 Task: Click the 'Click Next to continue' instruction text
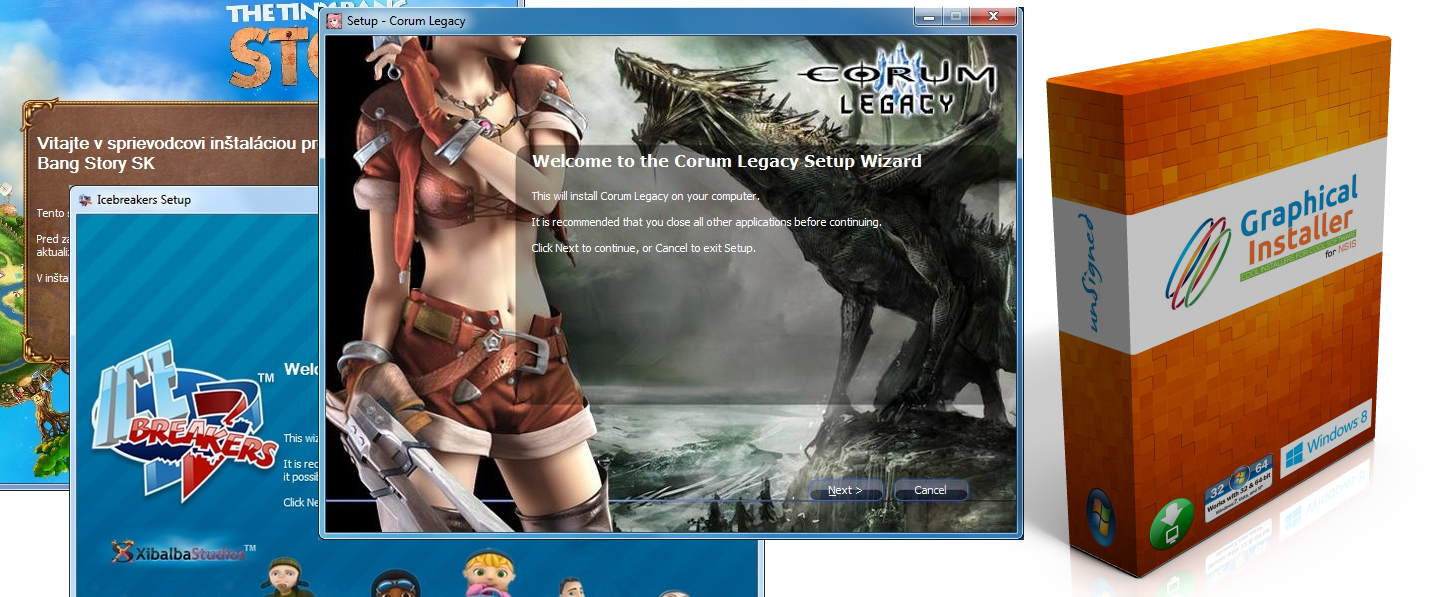coord(644,247)
